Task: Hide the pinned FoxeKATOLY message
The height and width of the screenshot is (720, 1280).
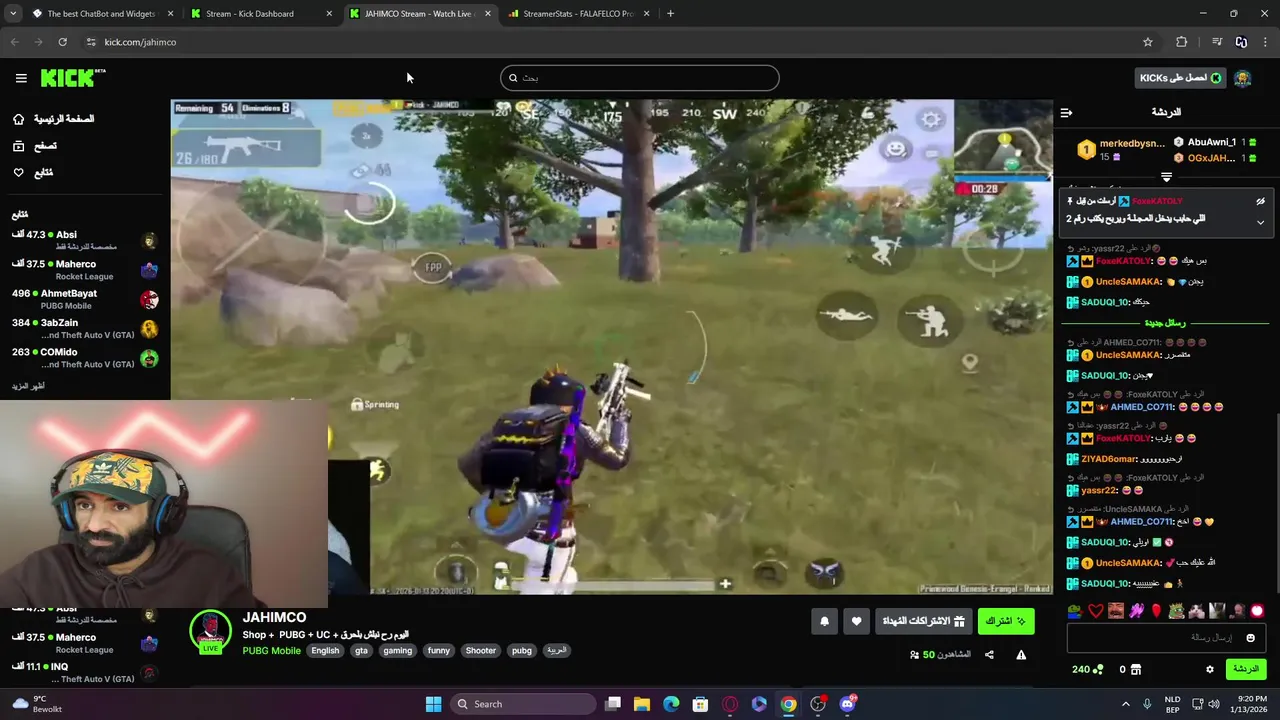Action: coord(1260,201)
